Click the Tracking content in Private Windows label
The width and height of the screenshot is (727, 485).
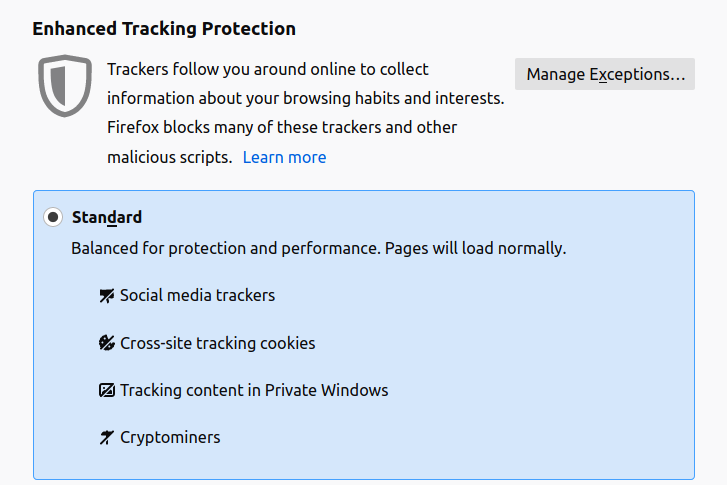tap(254, 390)
